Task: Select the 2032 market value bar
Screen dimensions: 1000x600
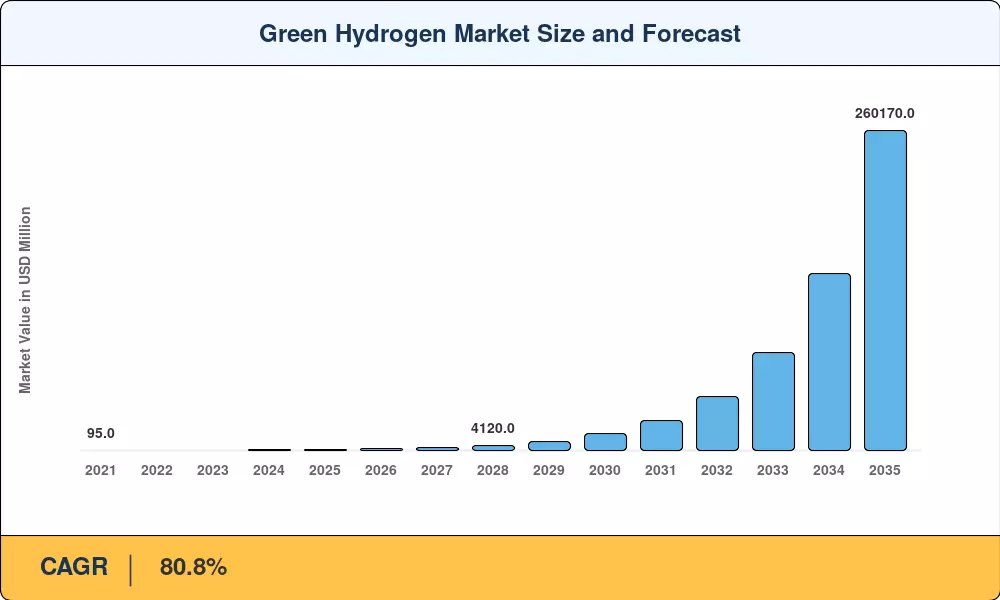Action: 717,423
